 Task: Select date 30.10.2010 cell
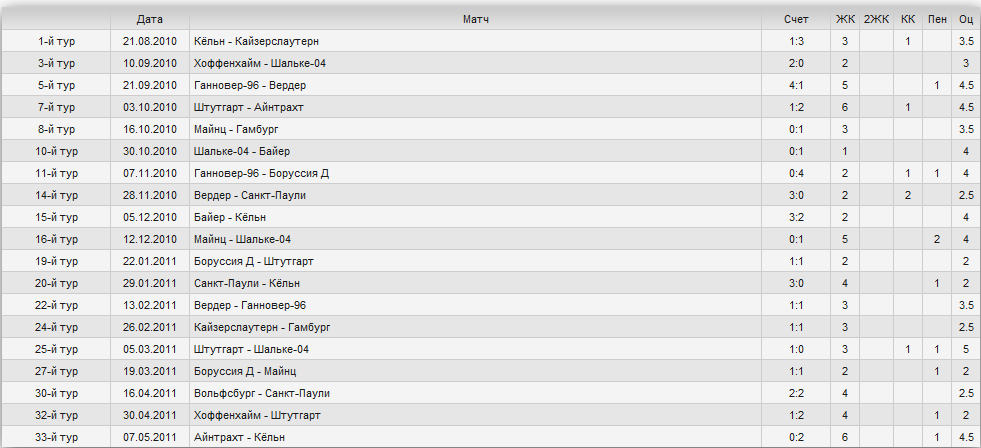click(150, 151)
